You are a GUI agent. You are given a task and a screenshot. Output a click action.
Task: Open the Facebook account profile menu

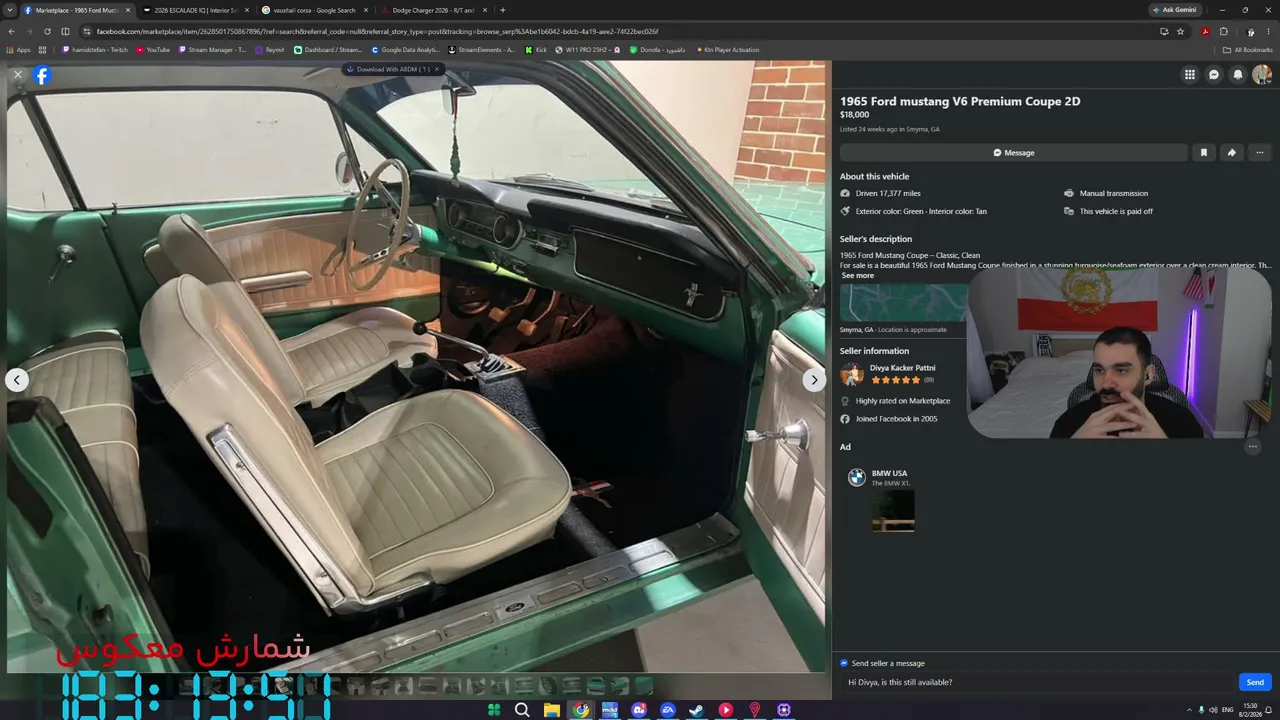tap(1262, 74)
